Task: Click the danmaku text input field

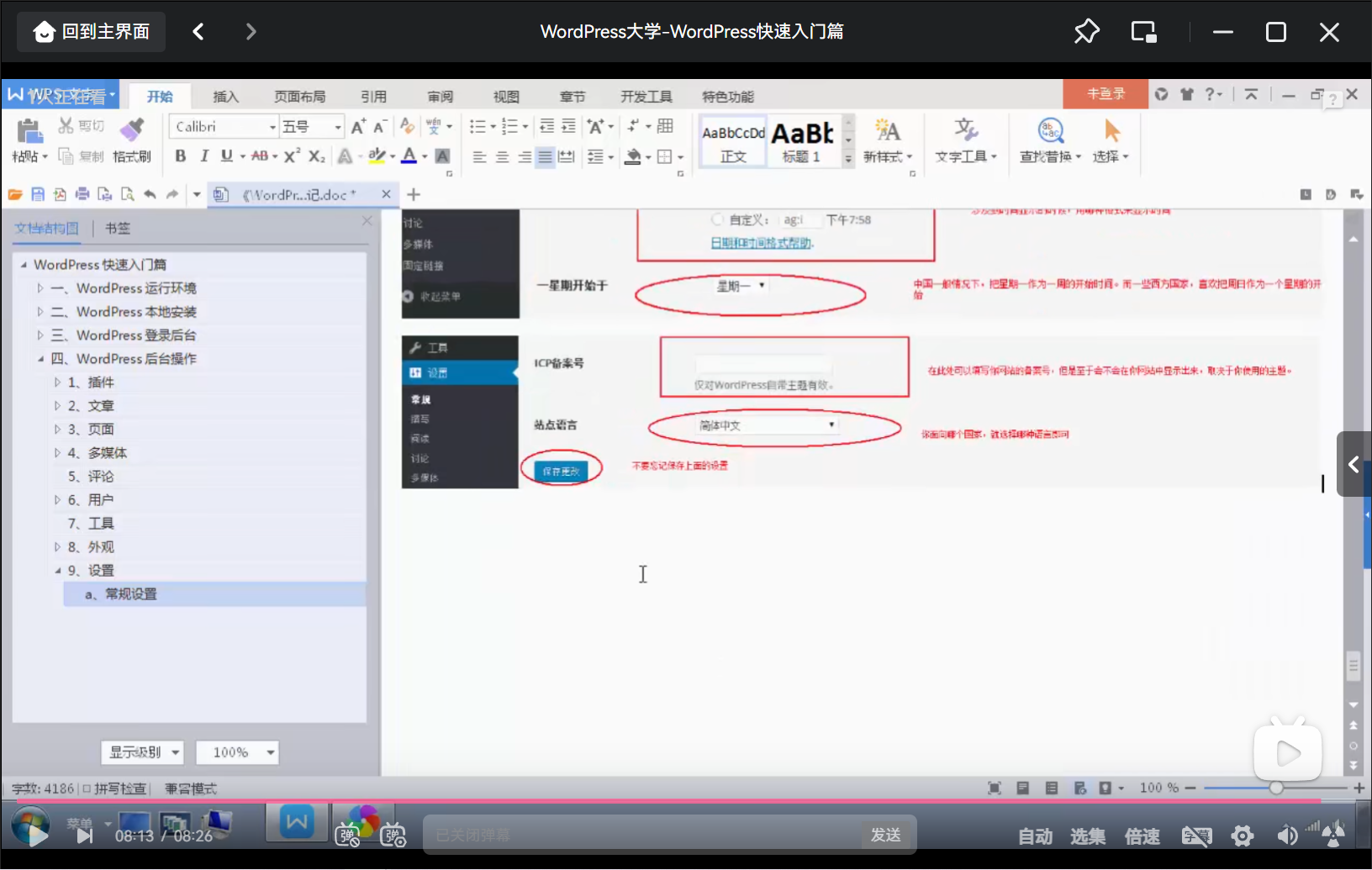Action: point(641,835)
